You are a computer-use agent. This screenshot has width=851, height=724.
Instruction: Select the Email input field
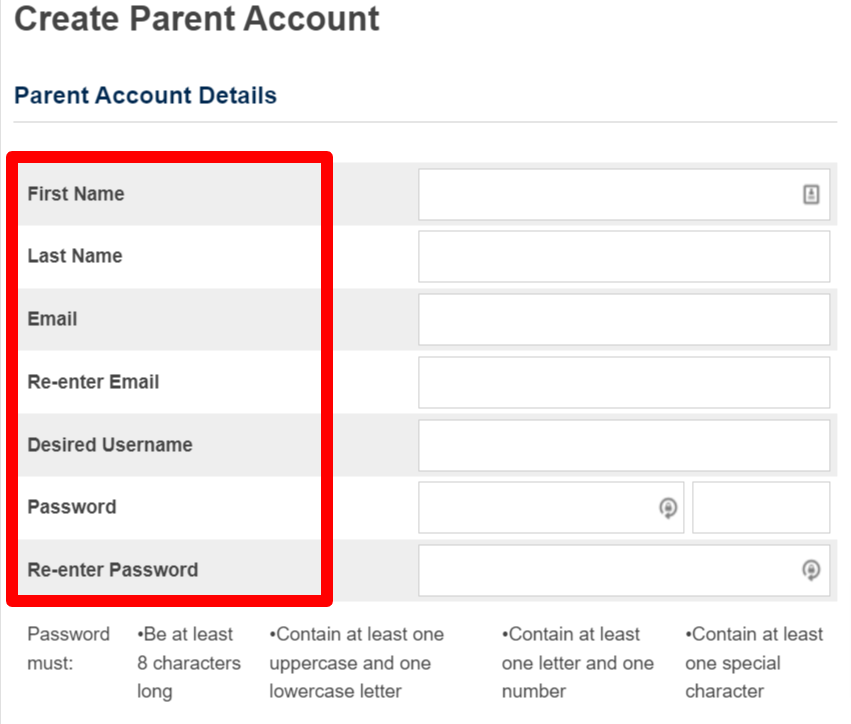(624, 320)
